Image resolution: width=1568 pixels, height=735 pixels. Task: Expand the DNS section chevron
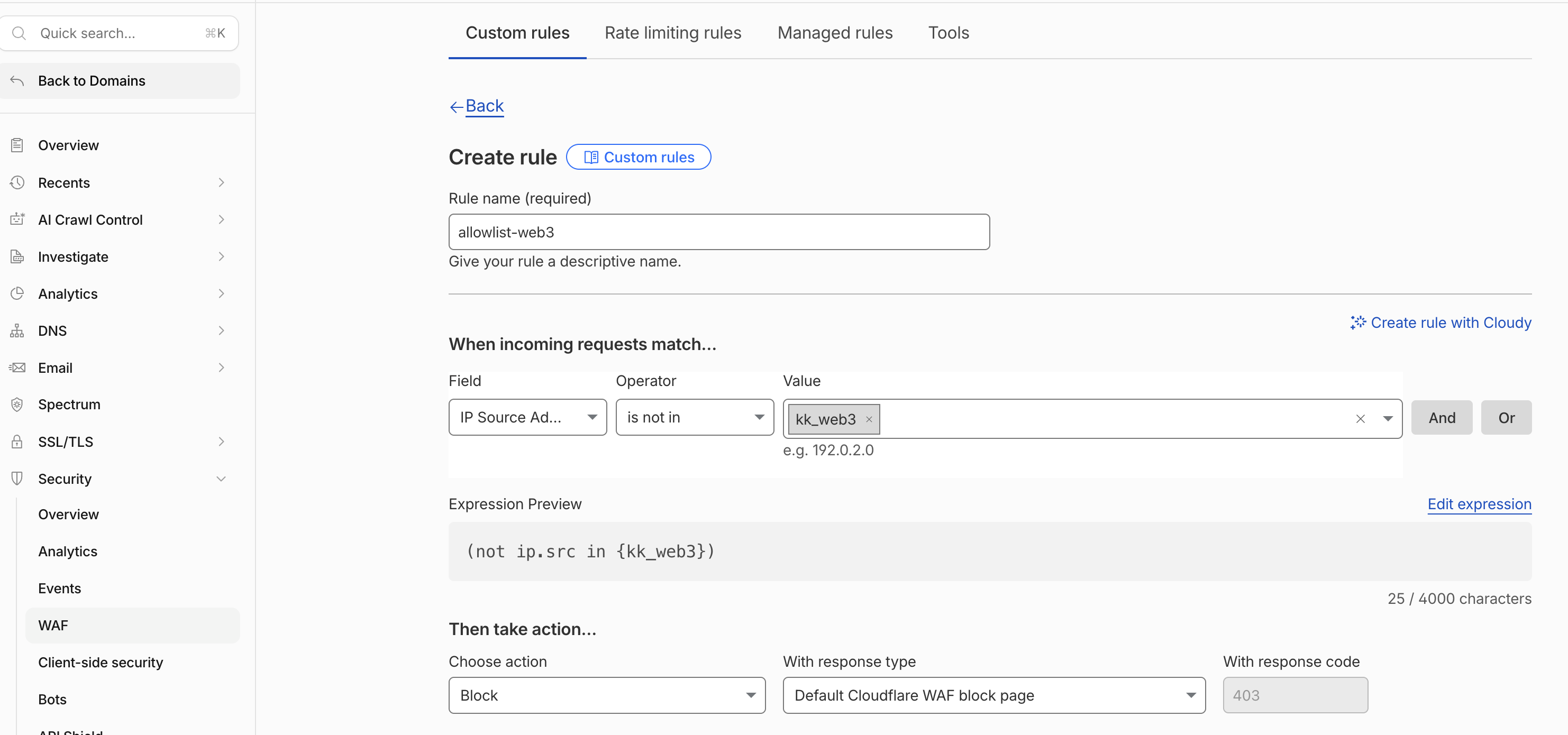[x=221, y=330]
